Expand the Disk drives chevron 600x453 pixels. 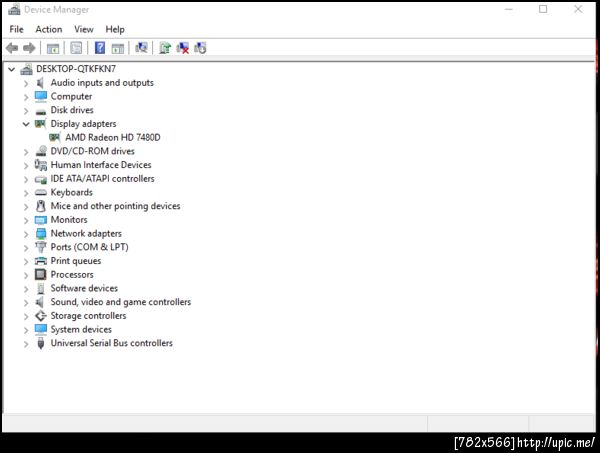26,111
